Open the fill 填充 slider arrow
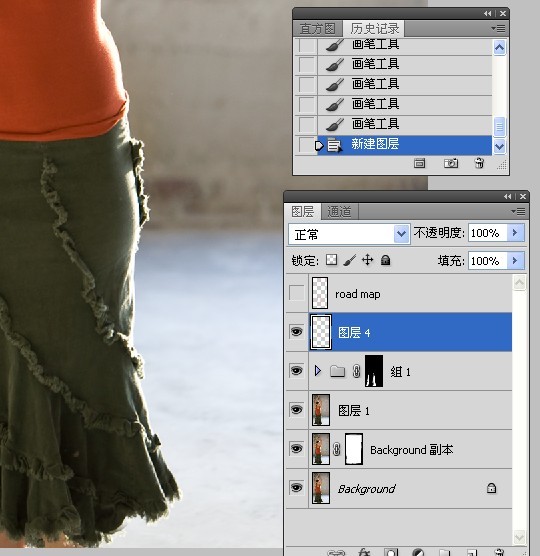 515,261
